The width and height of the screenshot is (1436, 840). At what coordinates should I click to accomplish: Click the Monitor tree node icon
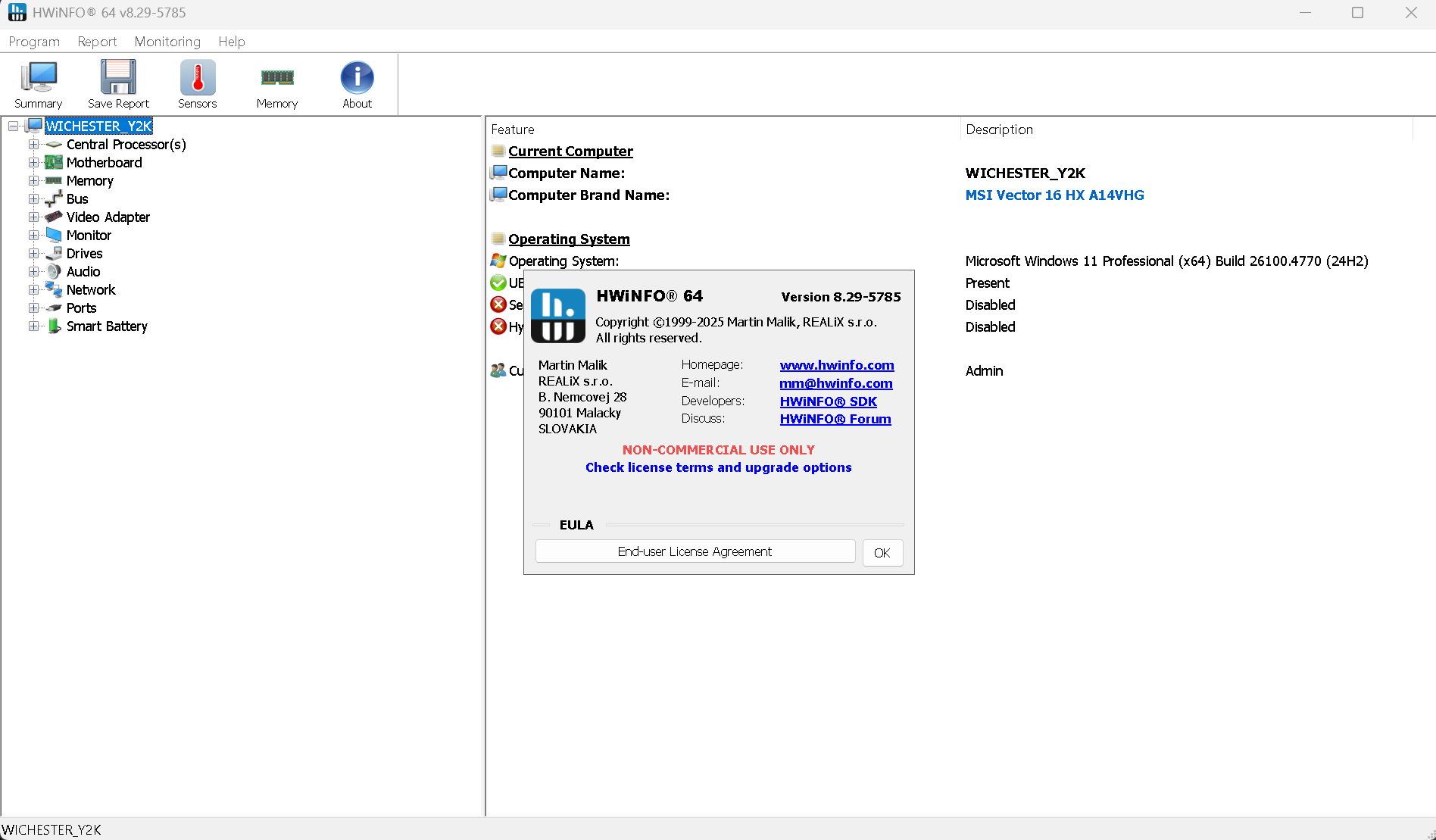tap(54, 235)
